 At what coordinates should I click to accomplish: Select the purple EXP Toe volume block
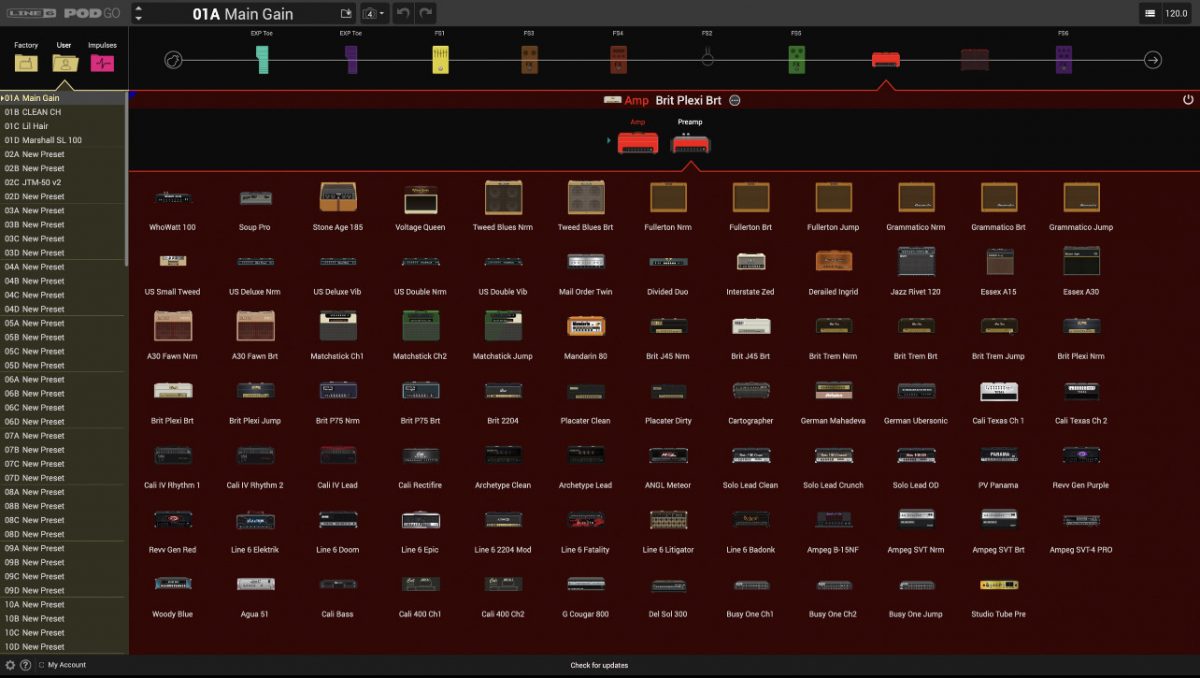click(351, 60)
